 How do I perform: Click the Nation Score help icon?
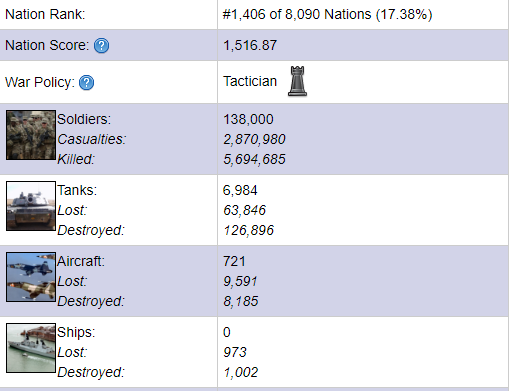pos(101,46)
